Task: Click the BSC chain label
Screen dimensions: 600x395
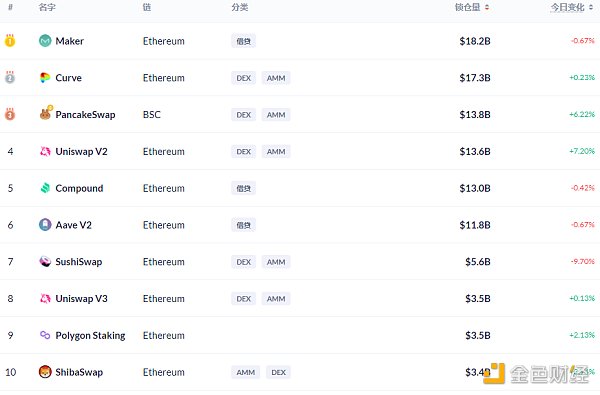Action: click(152, 114)
